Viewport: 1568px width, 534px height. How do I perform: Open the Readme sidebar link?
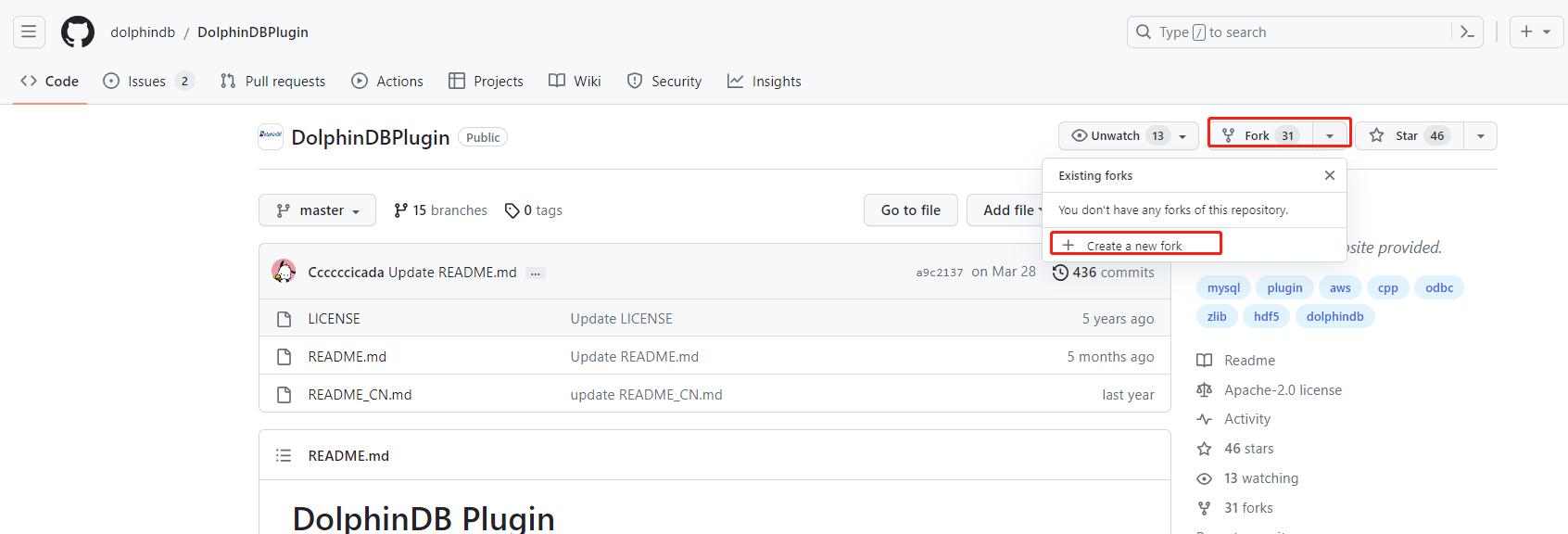1236,360
